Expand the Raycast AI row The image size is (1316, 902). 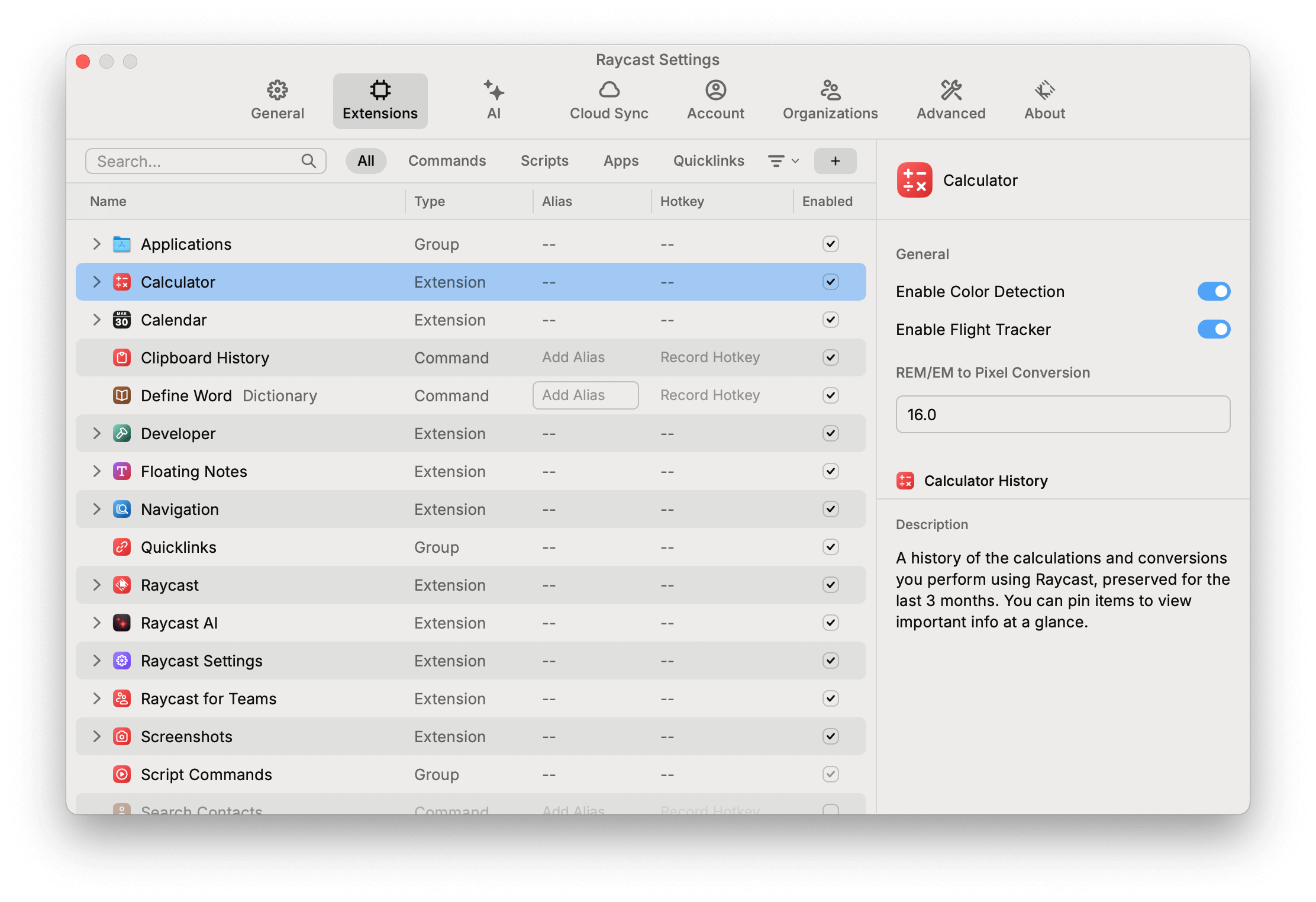click(96, 623)
